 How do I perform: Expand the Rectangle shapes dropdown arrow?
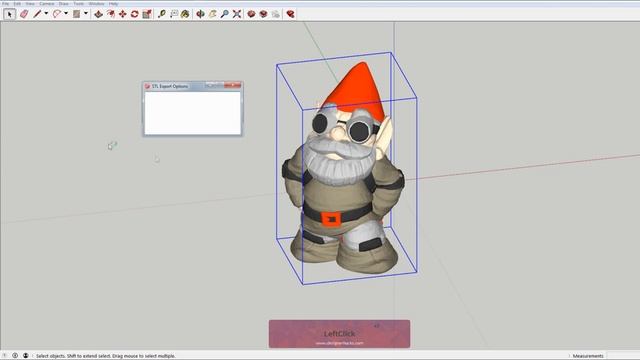pos(86,14)
